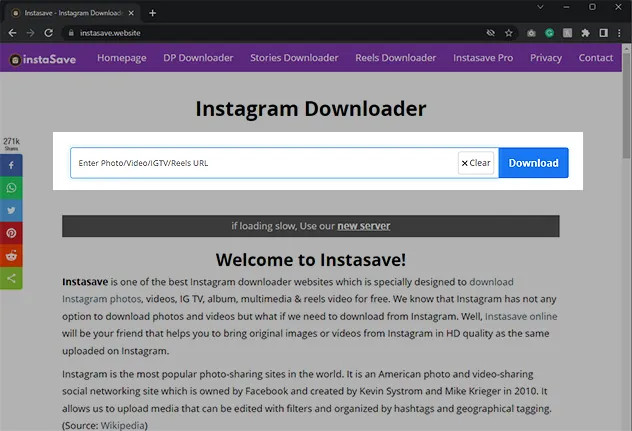Image resolution: width=632 pixels, height=431 pixels.
Task: Click the Instagram Downloader heading
Action: click(311, 109)
